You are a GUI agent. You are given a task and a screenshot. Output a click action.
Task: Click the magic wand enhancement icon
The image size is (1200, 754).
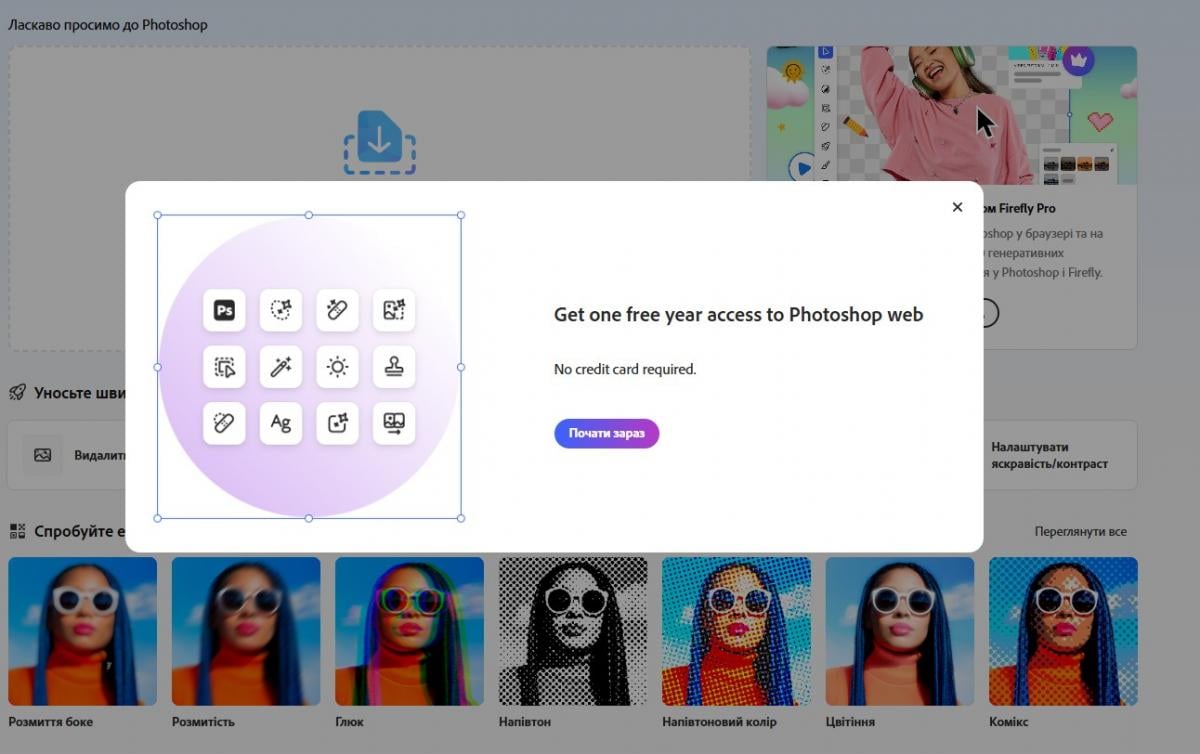click(280, 367)
